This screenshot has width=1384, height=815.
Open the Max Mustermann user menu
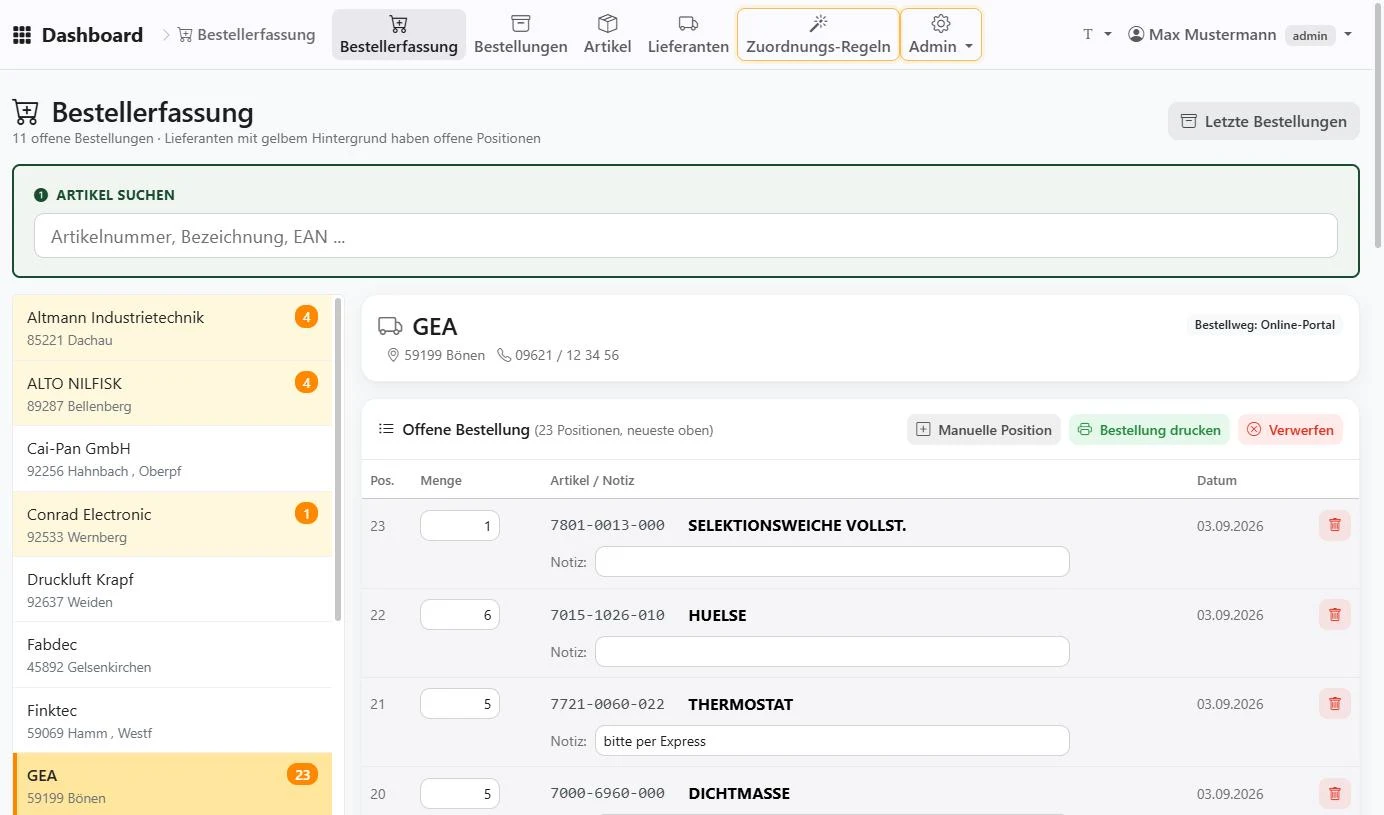1240,35
